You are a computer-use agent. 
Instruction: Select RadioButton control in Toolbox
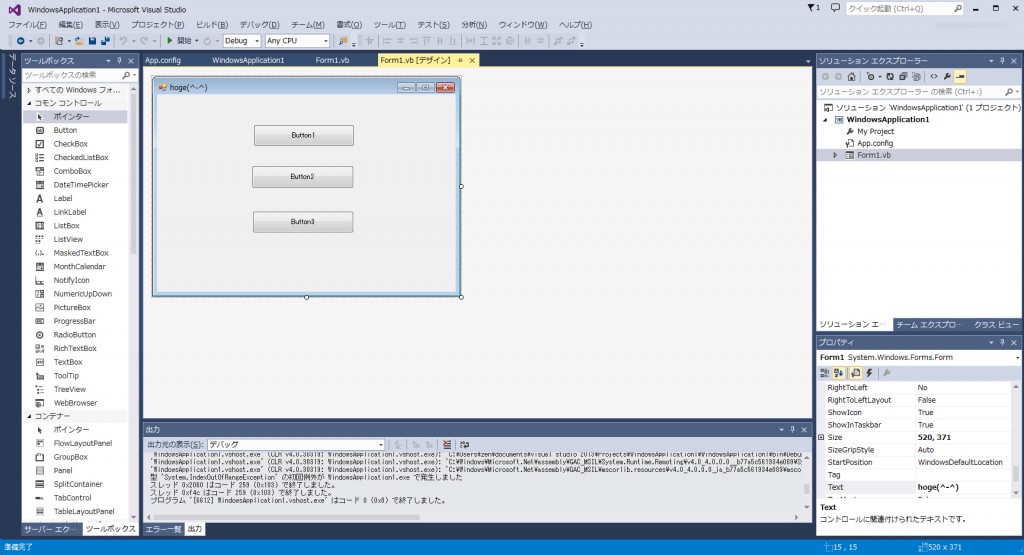tap(74, 335)
